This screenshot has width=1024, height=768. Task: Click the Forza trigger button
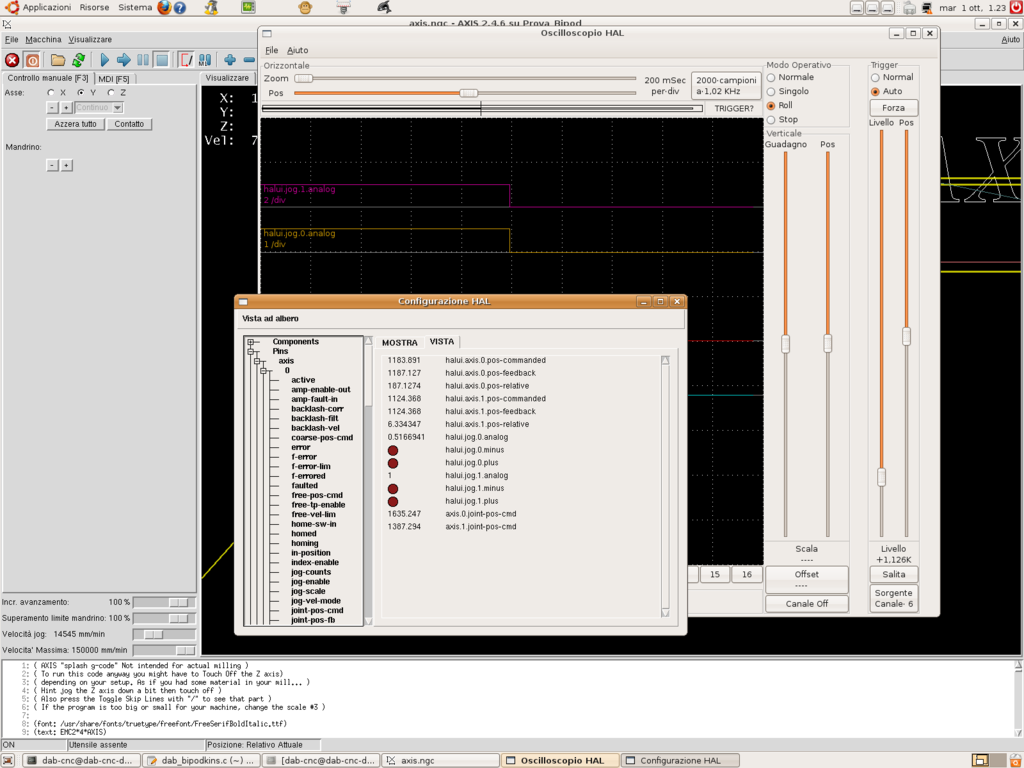coord(893,108)
